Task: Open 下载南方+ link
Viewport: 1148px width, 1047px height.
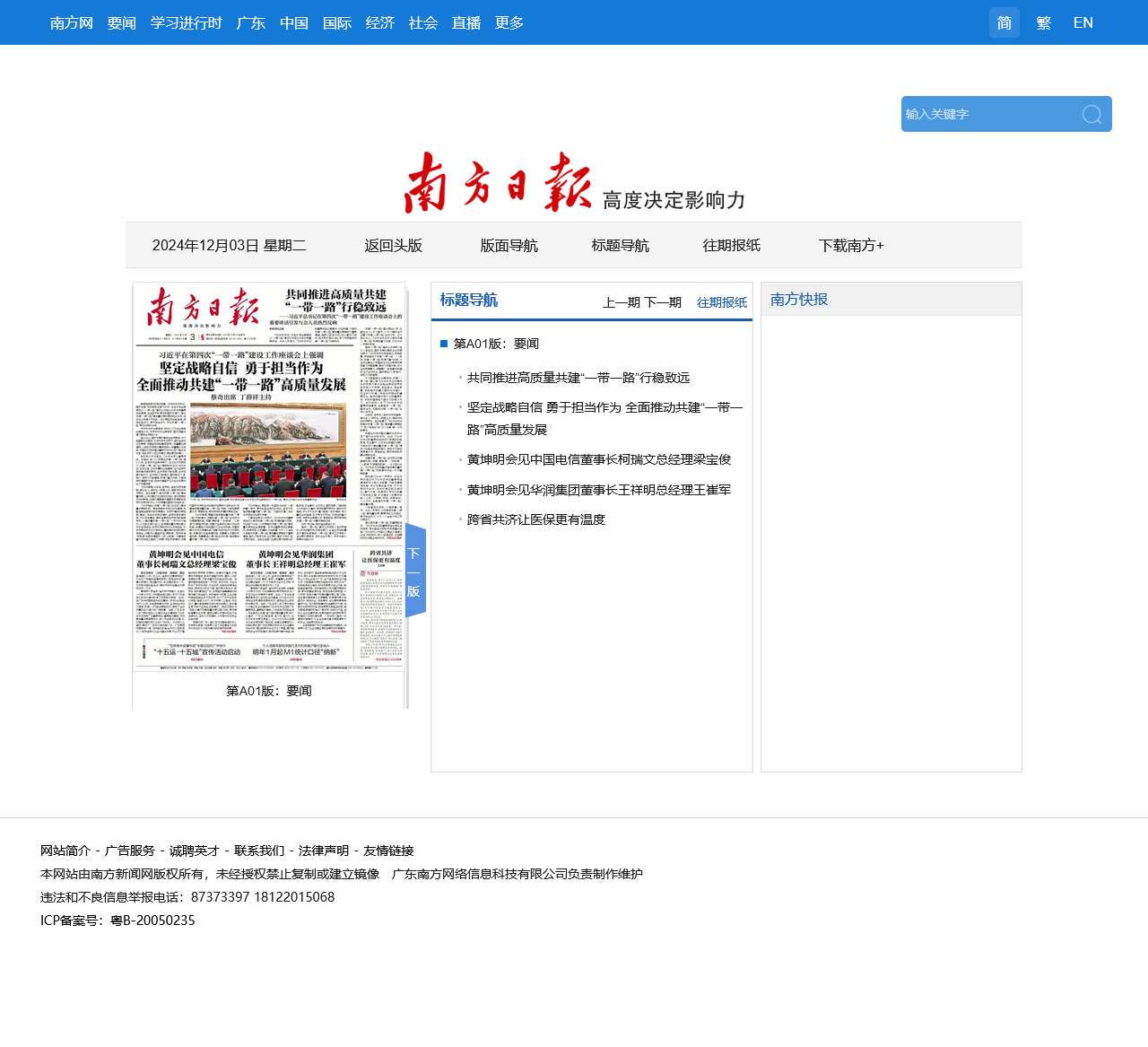Action: tap(851, 245)
